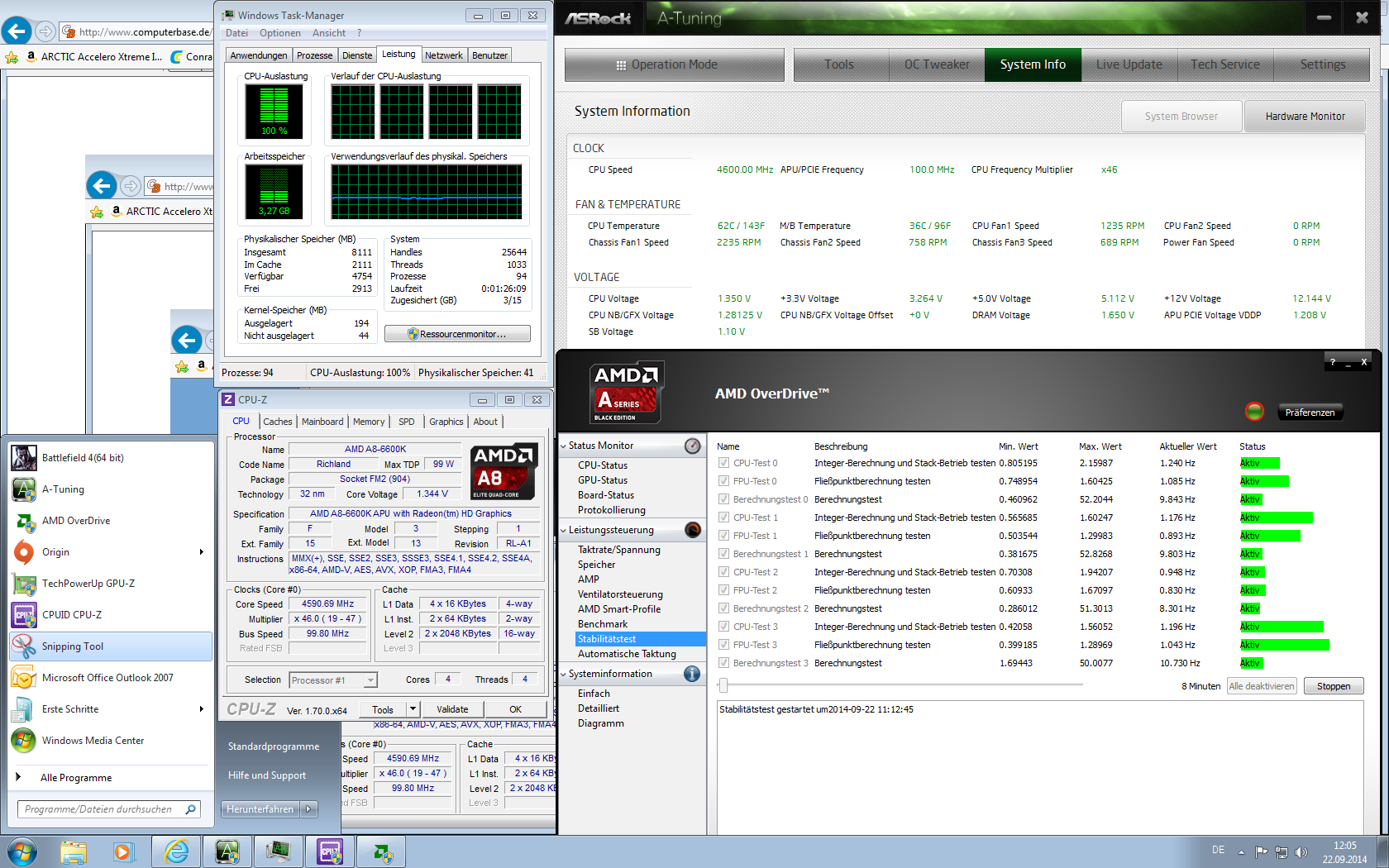Click the Ressourcenmonitor button

(457, 334)
